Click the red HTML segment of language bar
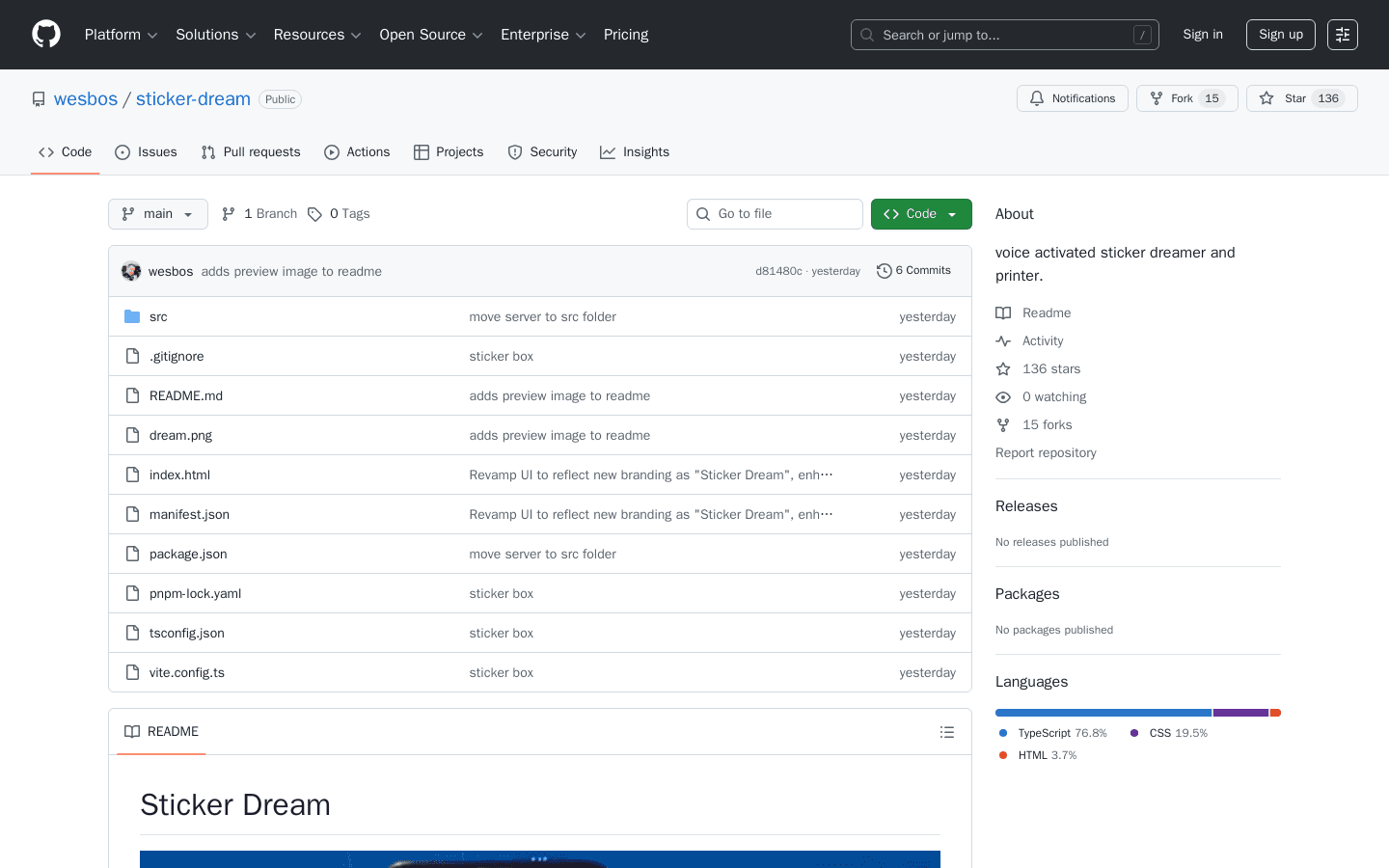Screen dimensions: 1389x868 point(1275,713)
